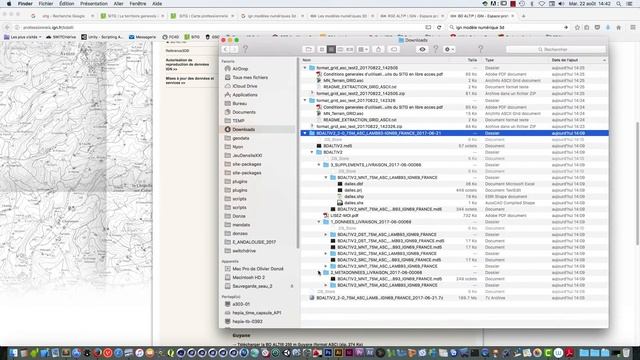Eject Sauvegarde_seau_2 volume
640x360 pixels.
(x=292, y=287)
